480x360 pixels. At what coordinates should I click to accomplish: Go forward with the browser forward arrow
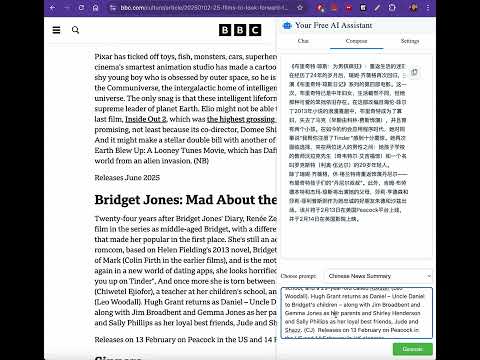pos(67,8)
